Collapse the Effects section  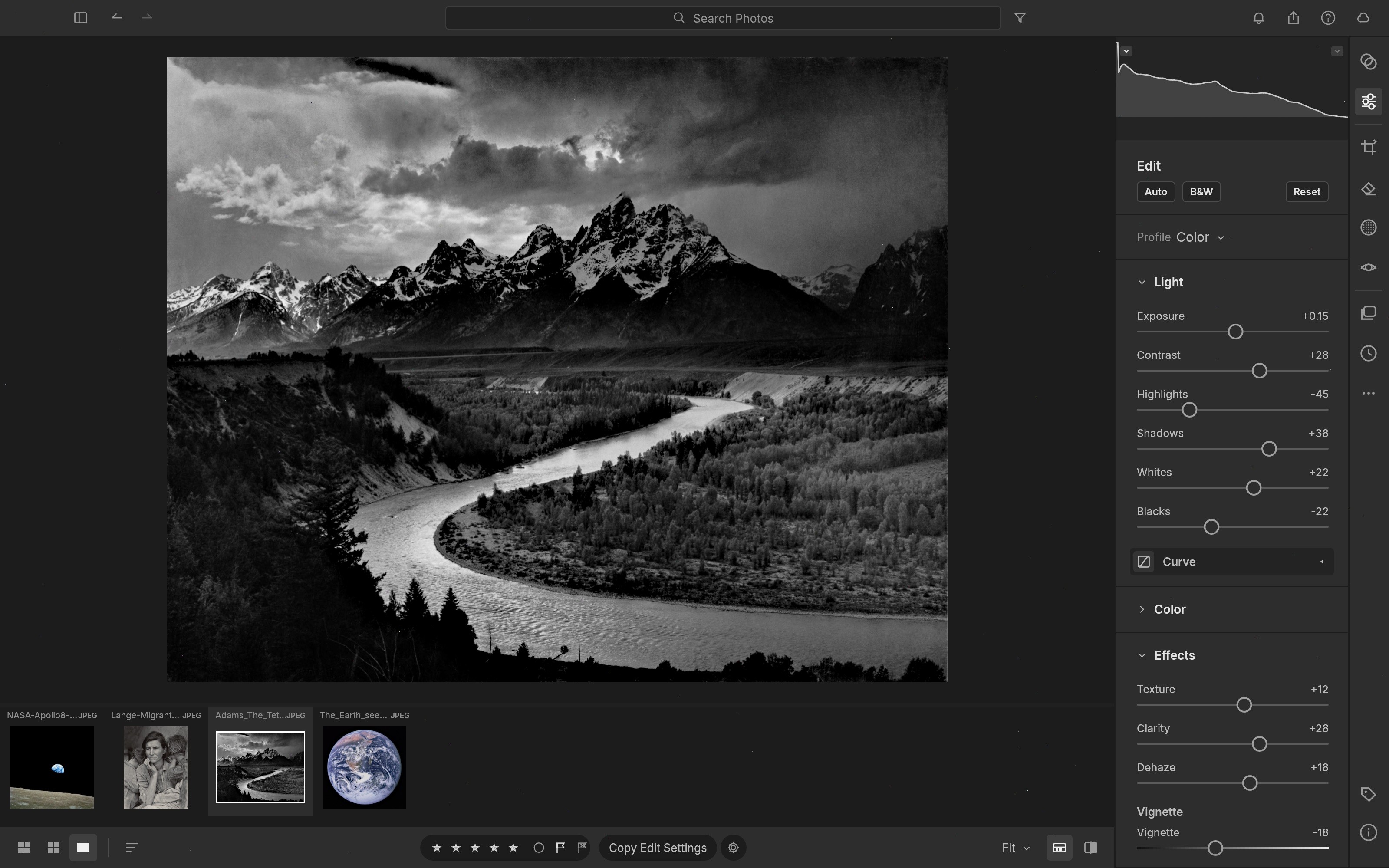pos(1142,655)
